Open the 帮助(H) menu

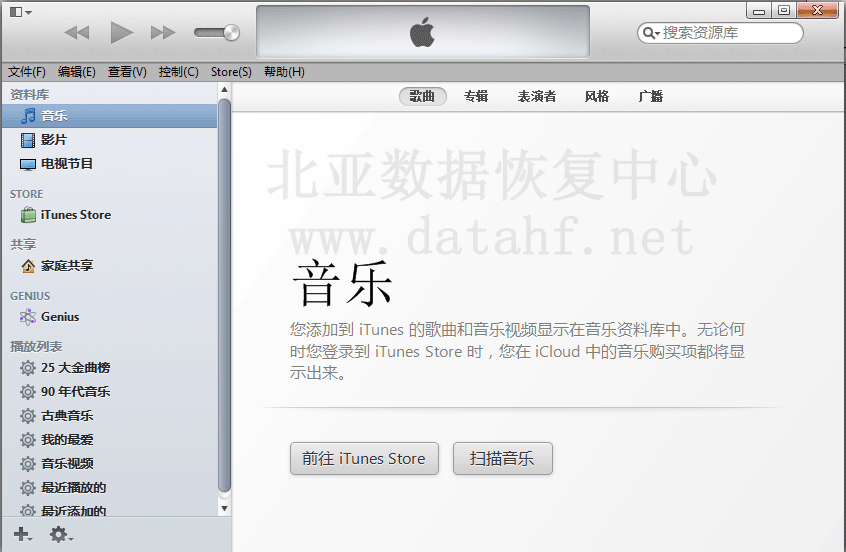coord(284,72)
